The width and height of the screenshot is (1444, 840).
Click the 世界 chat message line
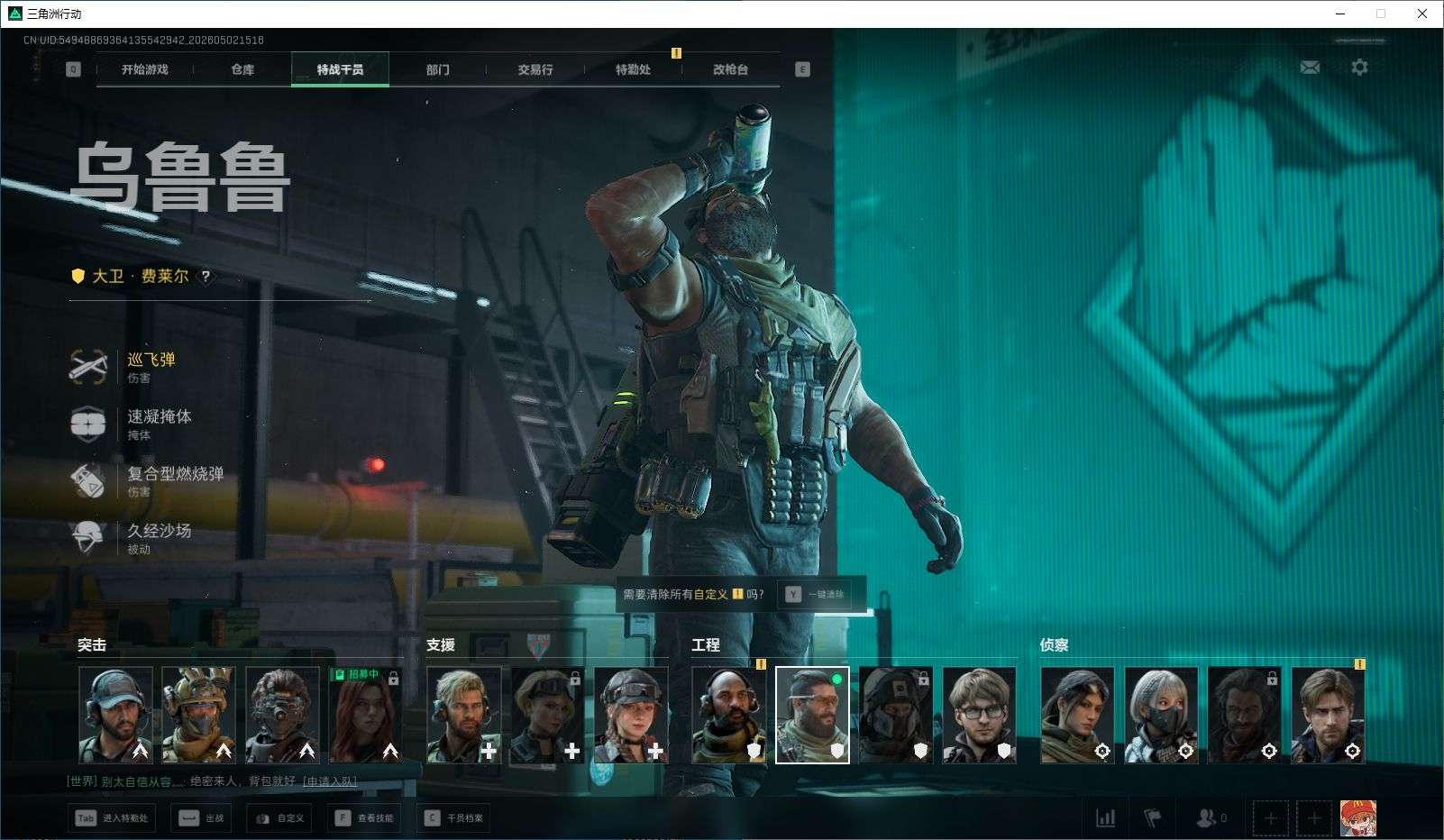pyautogui.click(x=212, y=781)
